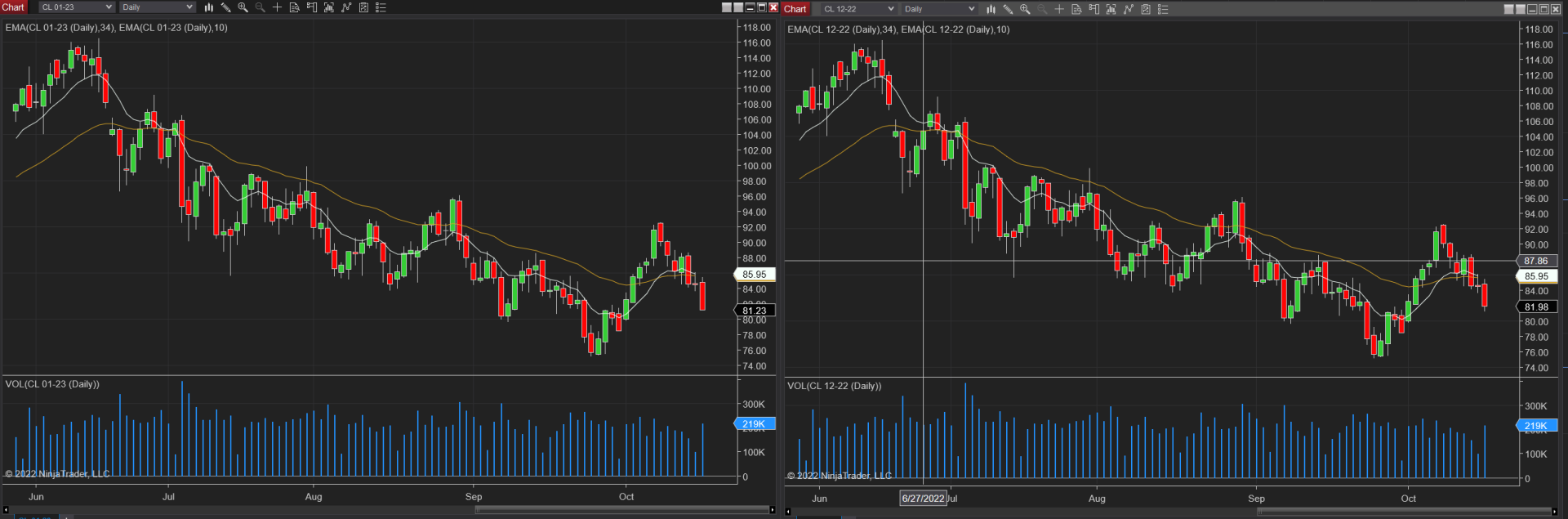Toggle first link button in left chart window

727,7
